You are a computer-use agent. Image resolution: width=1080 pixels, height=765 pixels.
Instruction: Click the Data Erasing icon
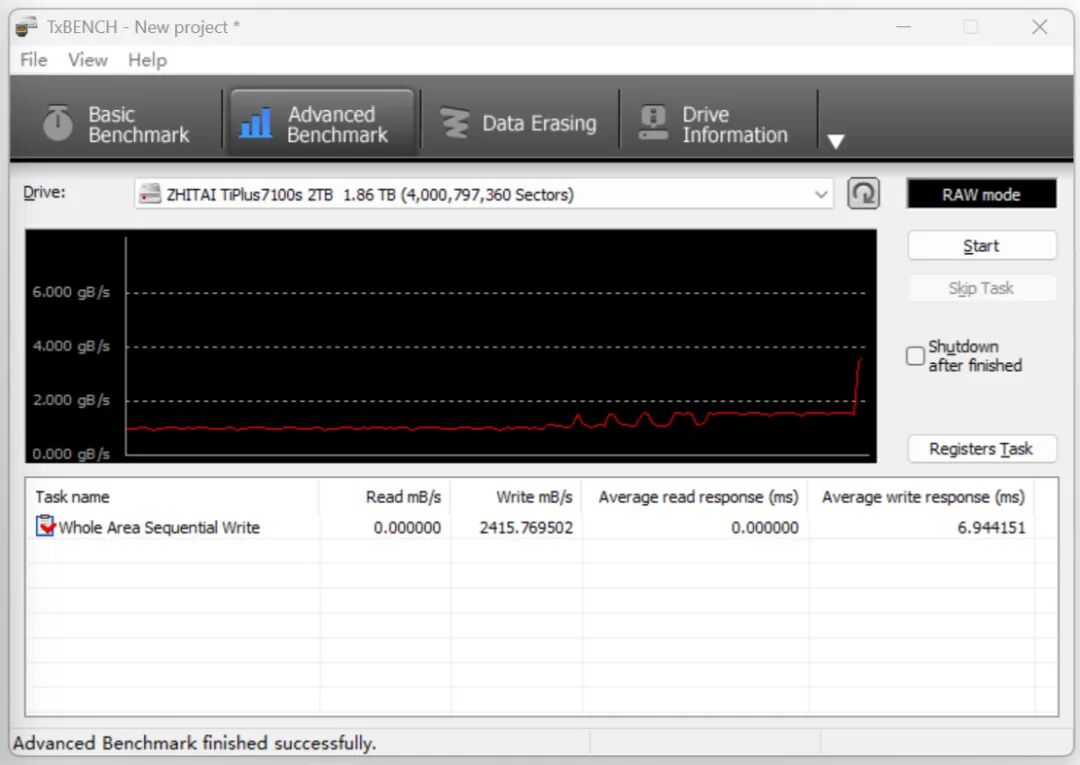(x=455, y=124)
